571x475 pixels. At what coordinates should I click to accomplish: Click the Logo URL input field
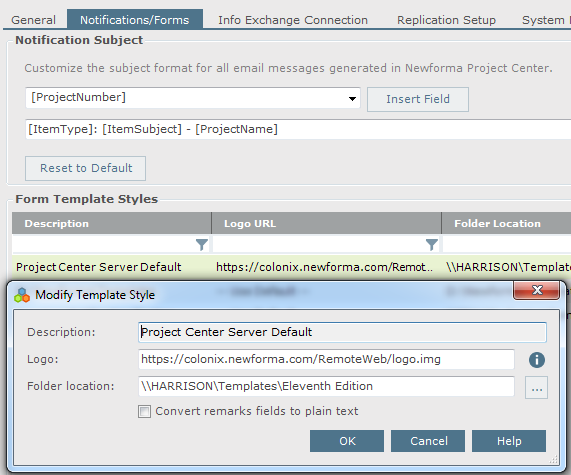(326, 360)
